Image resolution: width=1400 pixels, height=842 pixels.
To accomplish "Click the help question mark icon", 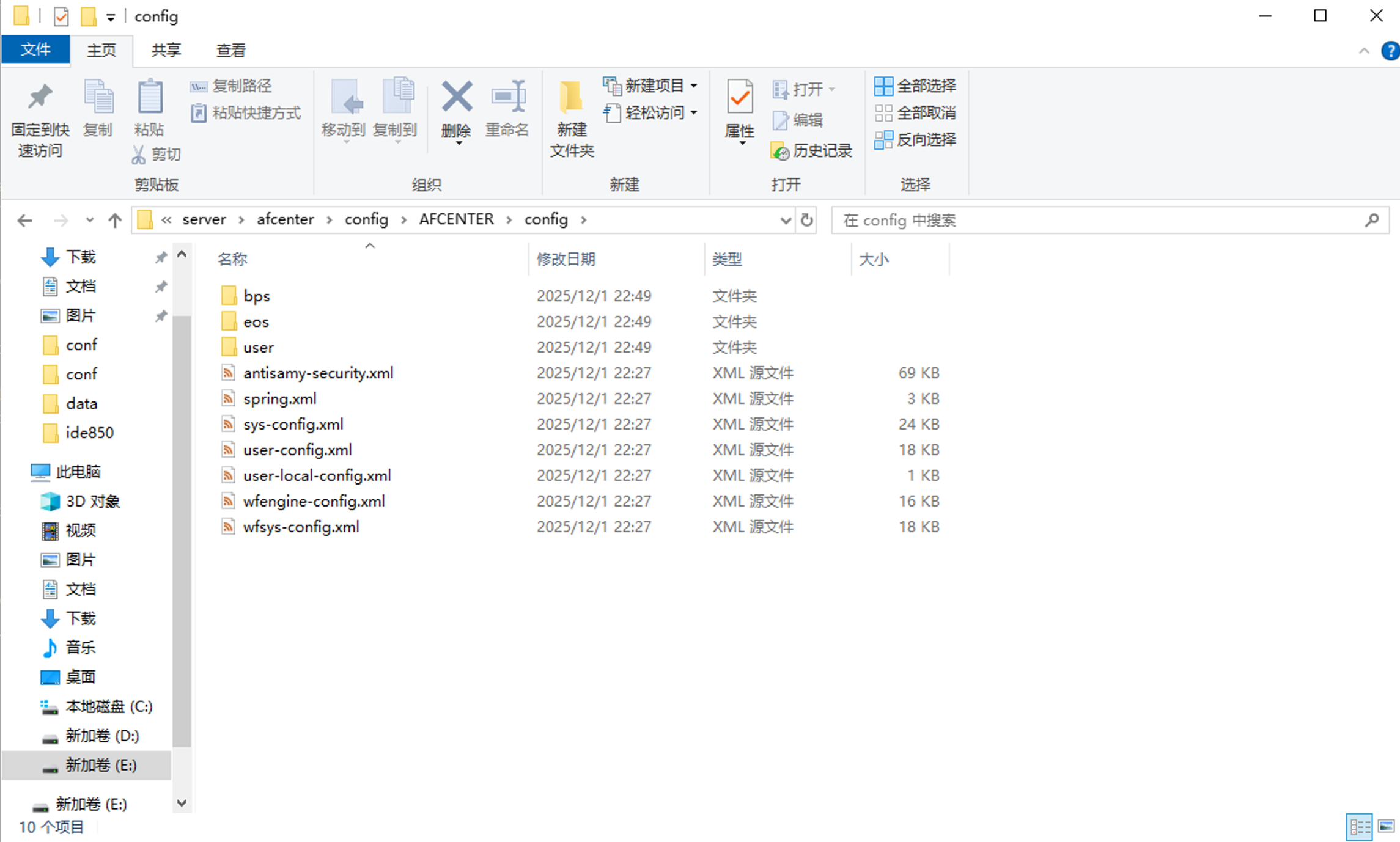I will (x=1390, y=51).
